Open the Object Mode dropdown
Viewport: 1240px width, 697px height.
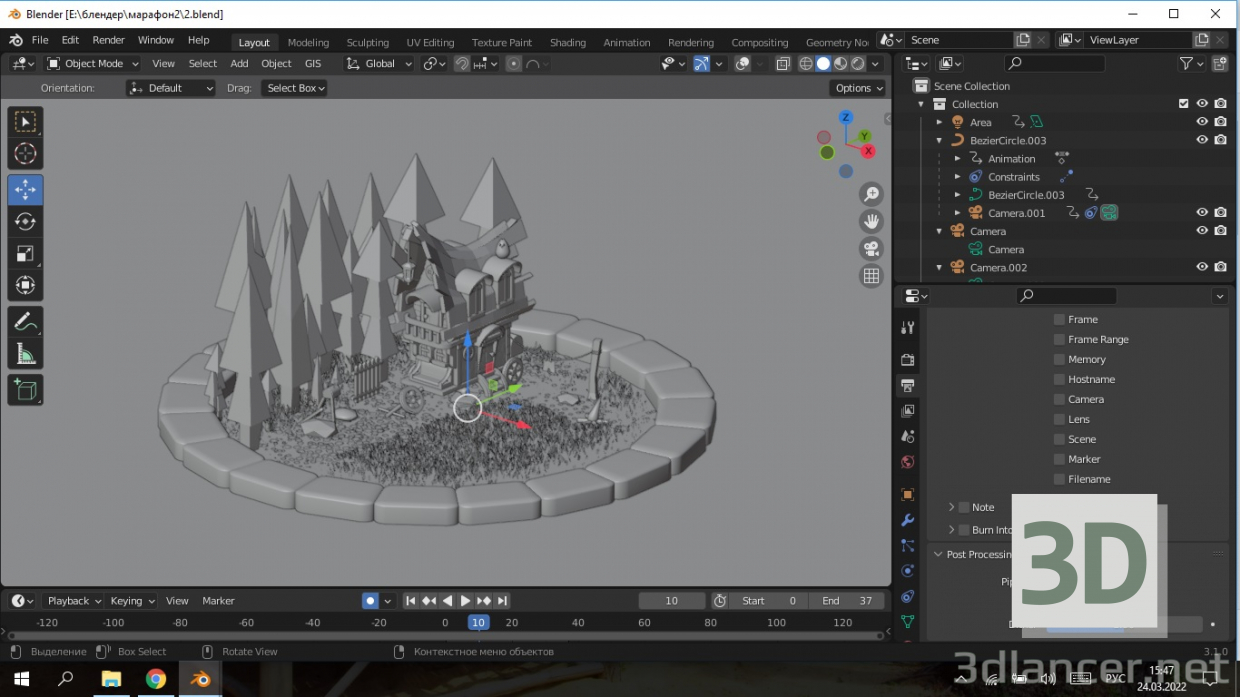click(x=92, y=63)
